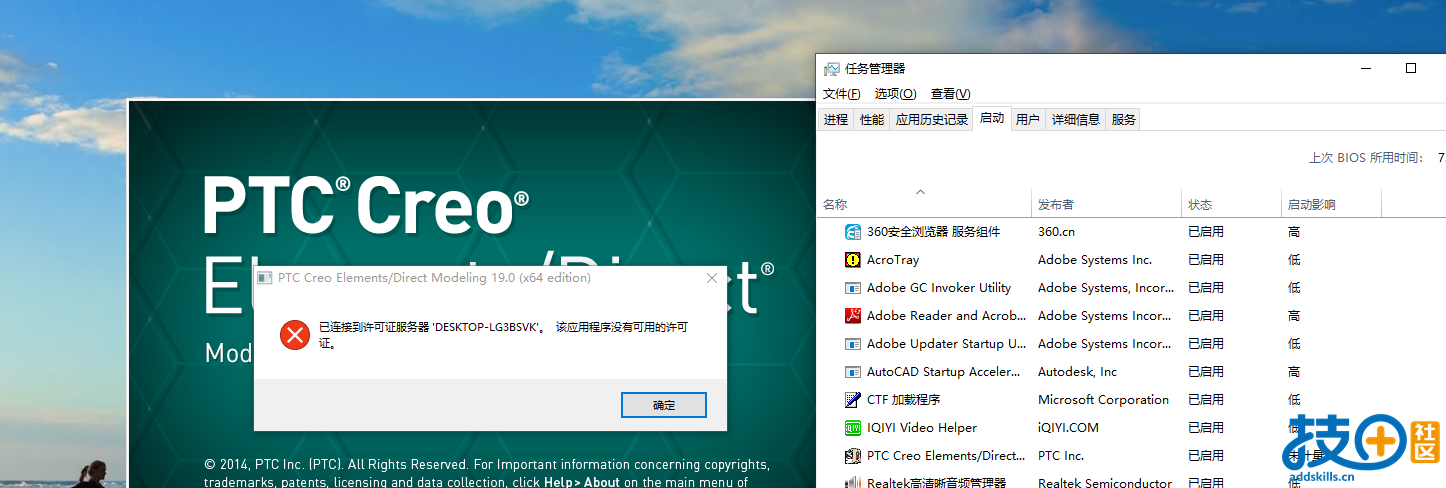The width and height of the screenshot is (1446, 488).
Task: Select the PTC Creo Elements/Direct... startup entry
Action: point(946,456)
